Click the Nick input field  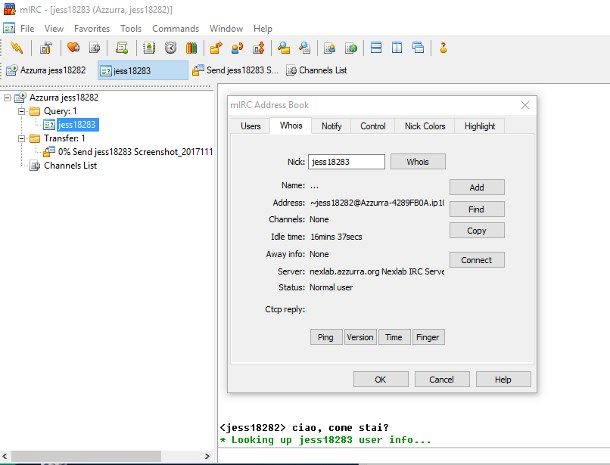pyautogui.click(x=346, y=162)
